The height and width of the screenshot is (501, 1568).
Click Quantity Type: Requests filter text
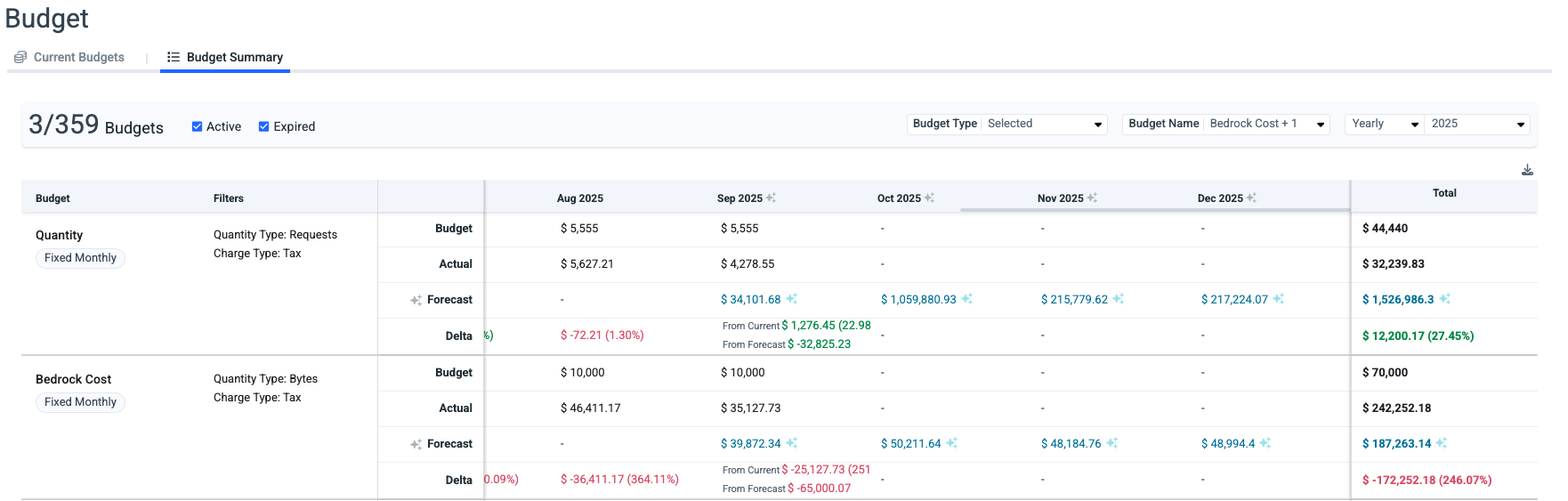[x=275, y=235]
